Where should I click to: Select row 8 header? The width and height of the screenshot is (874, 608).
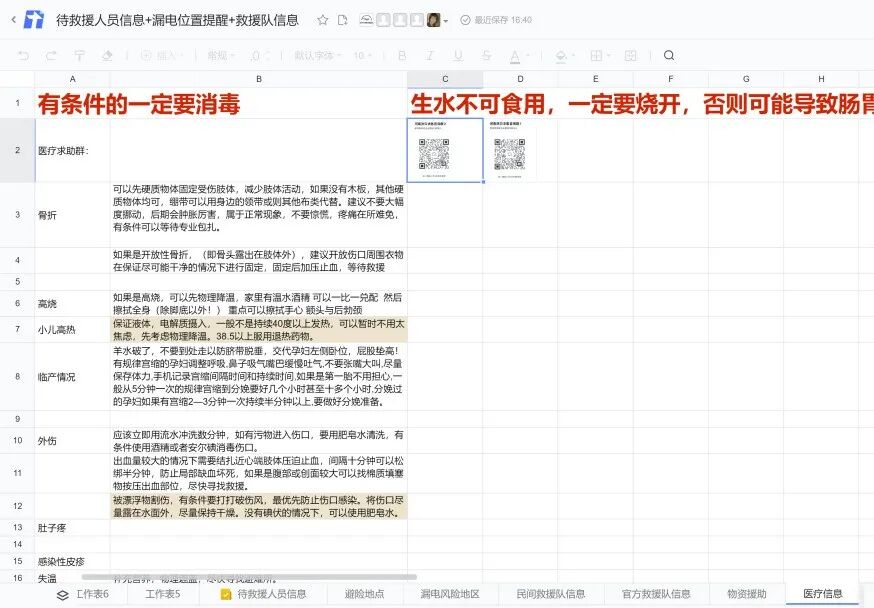point(17,377)
